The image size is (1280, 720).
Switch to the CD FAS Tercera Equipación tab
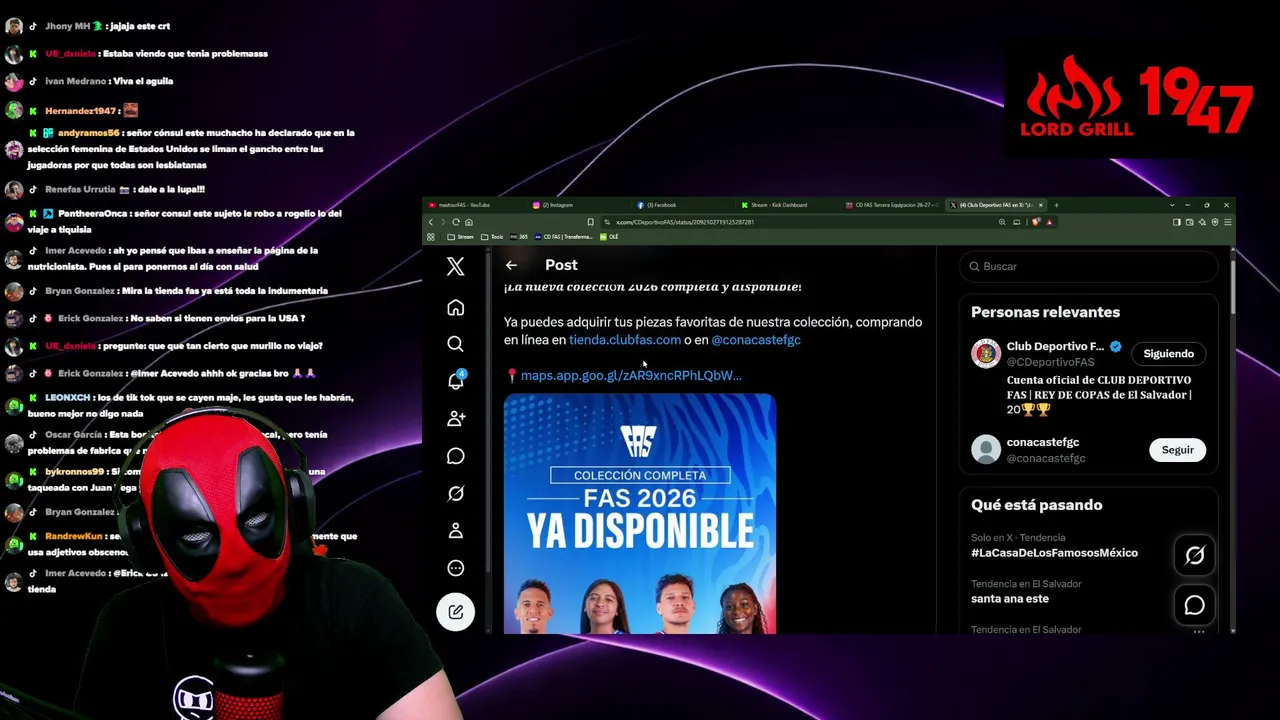point(890,205)
